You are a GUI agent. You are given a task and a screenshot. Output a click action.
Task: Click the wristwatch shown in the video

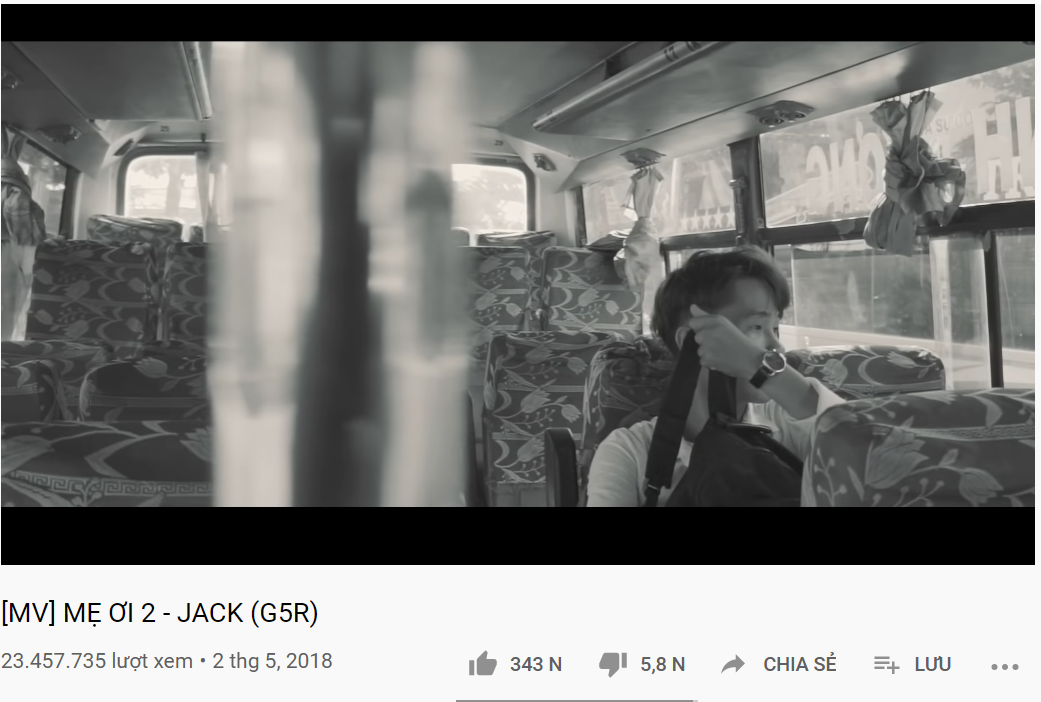pyautogui.click(x=770, y=366)
